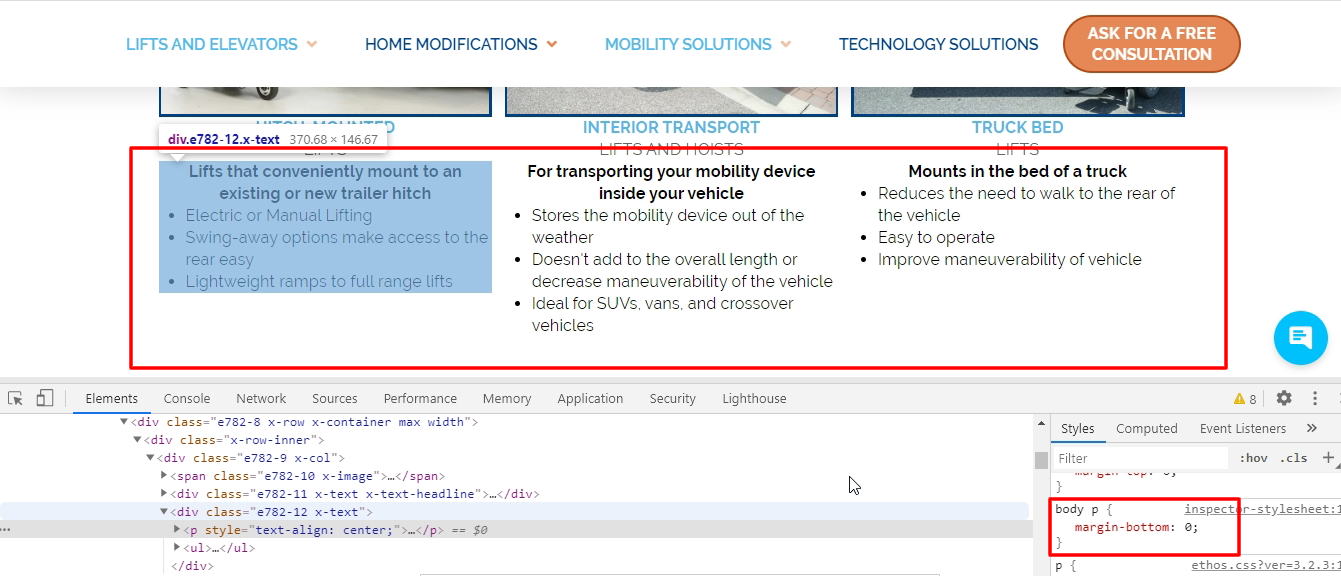Open the chat bubble widget

point(1300,338)
